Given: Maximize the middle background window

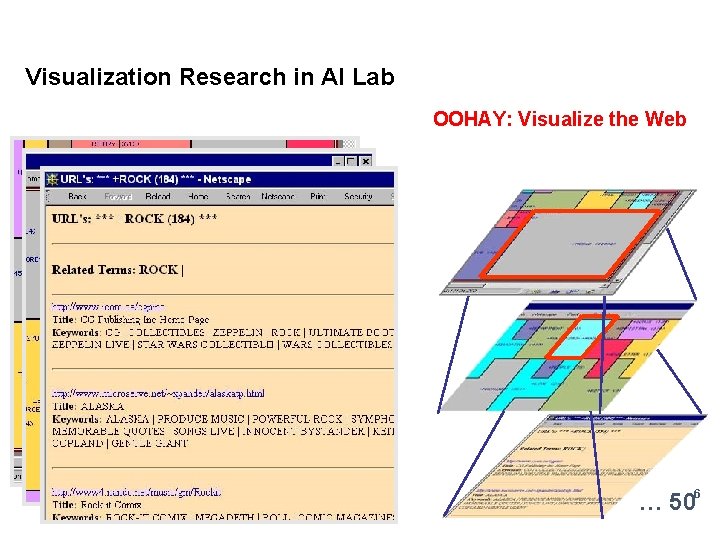Looking at the screenshot, I should (x=351, y=161).
